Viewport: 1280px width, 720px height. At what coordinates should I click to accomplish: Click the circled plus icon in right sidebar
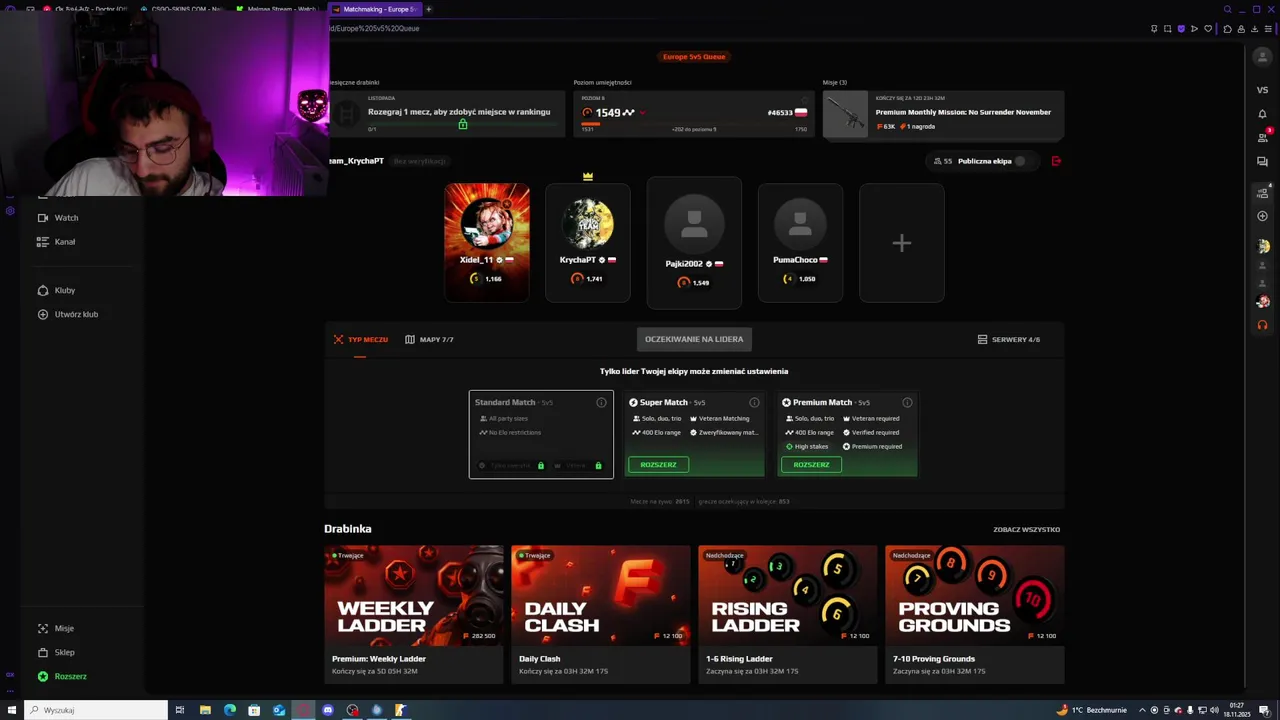click(1262, 216)
